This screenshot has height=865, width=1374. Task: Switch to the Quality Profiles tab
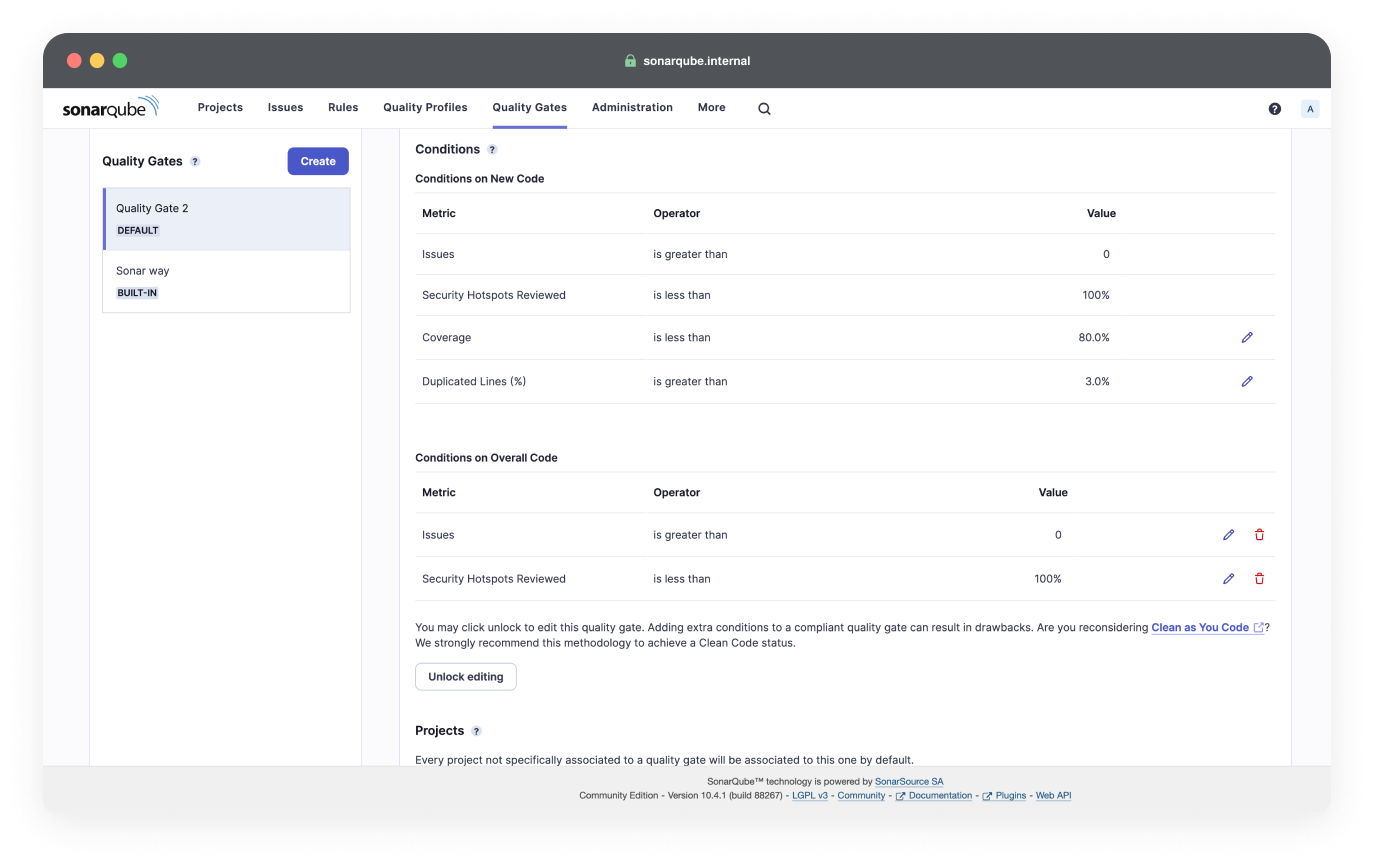(x=425, y=107)
